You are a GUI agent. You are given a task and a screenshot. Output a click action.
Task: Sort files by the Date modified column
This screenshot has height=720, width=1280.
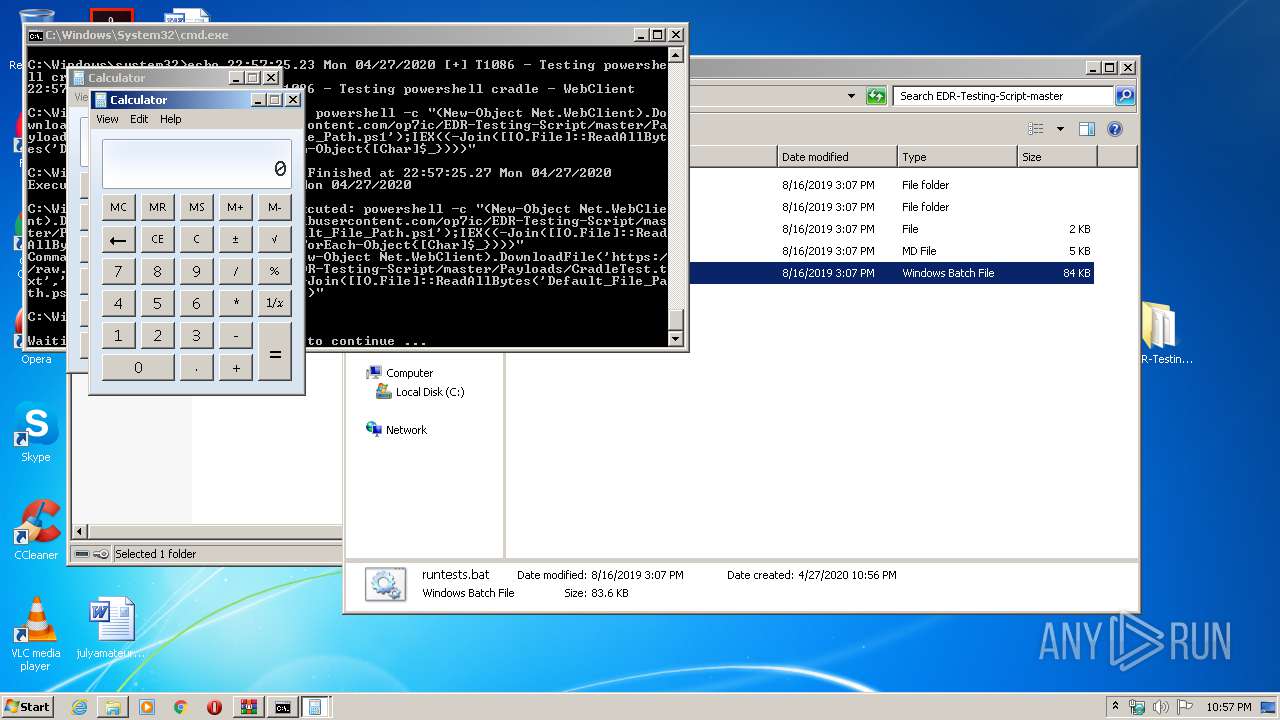[x=837, y=157]
